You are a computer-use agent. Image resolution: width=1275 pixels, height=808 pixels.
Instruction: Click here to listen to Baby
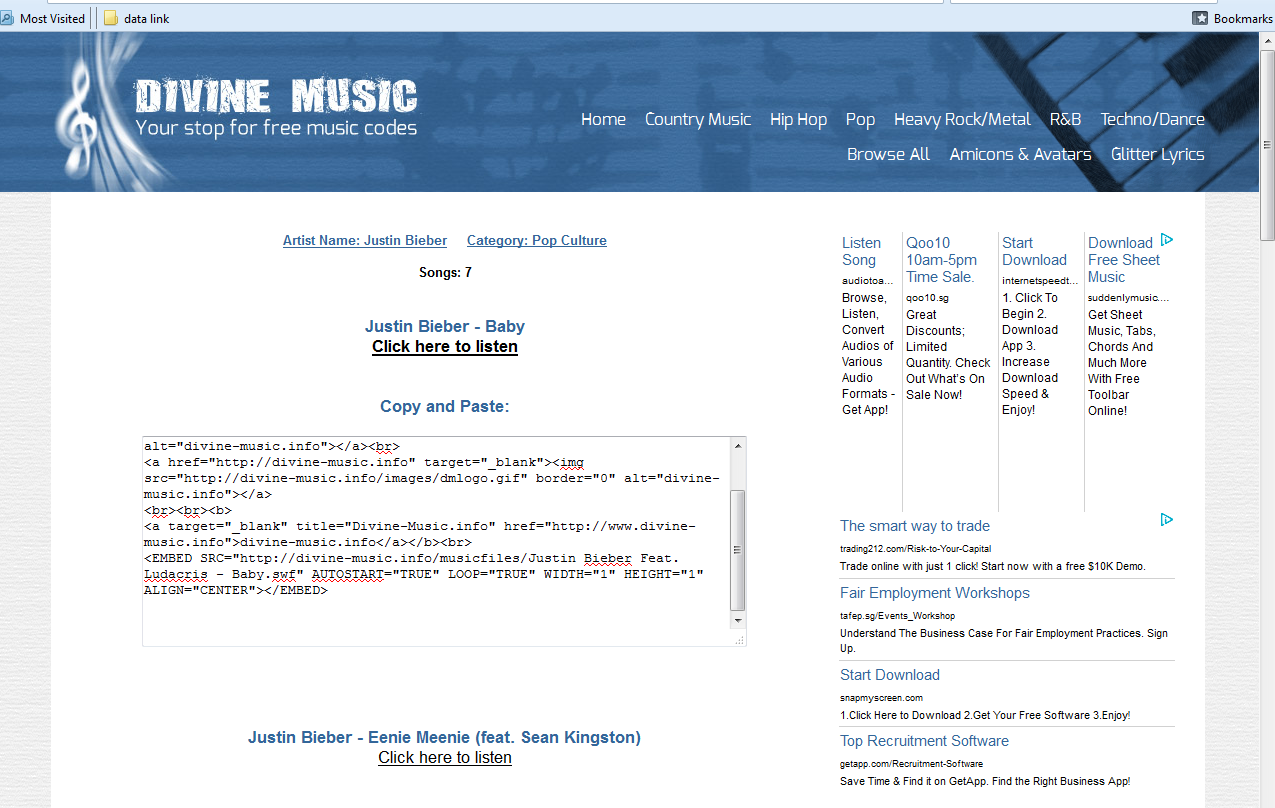(445, 347)
